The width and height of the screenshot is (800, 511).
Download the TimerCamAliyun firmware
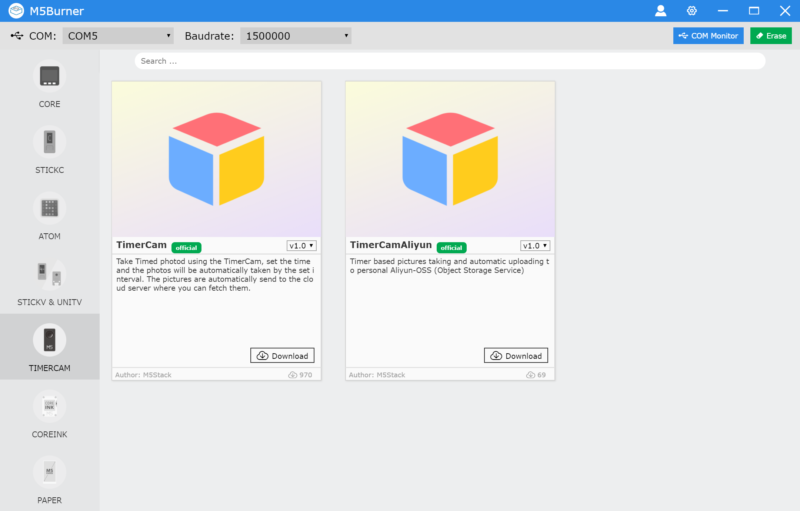516,355
